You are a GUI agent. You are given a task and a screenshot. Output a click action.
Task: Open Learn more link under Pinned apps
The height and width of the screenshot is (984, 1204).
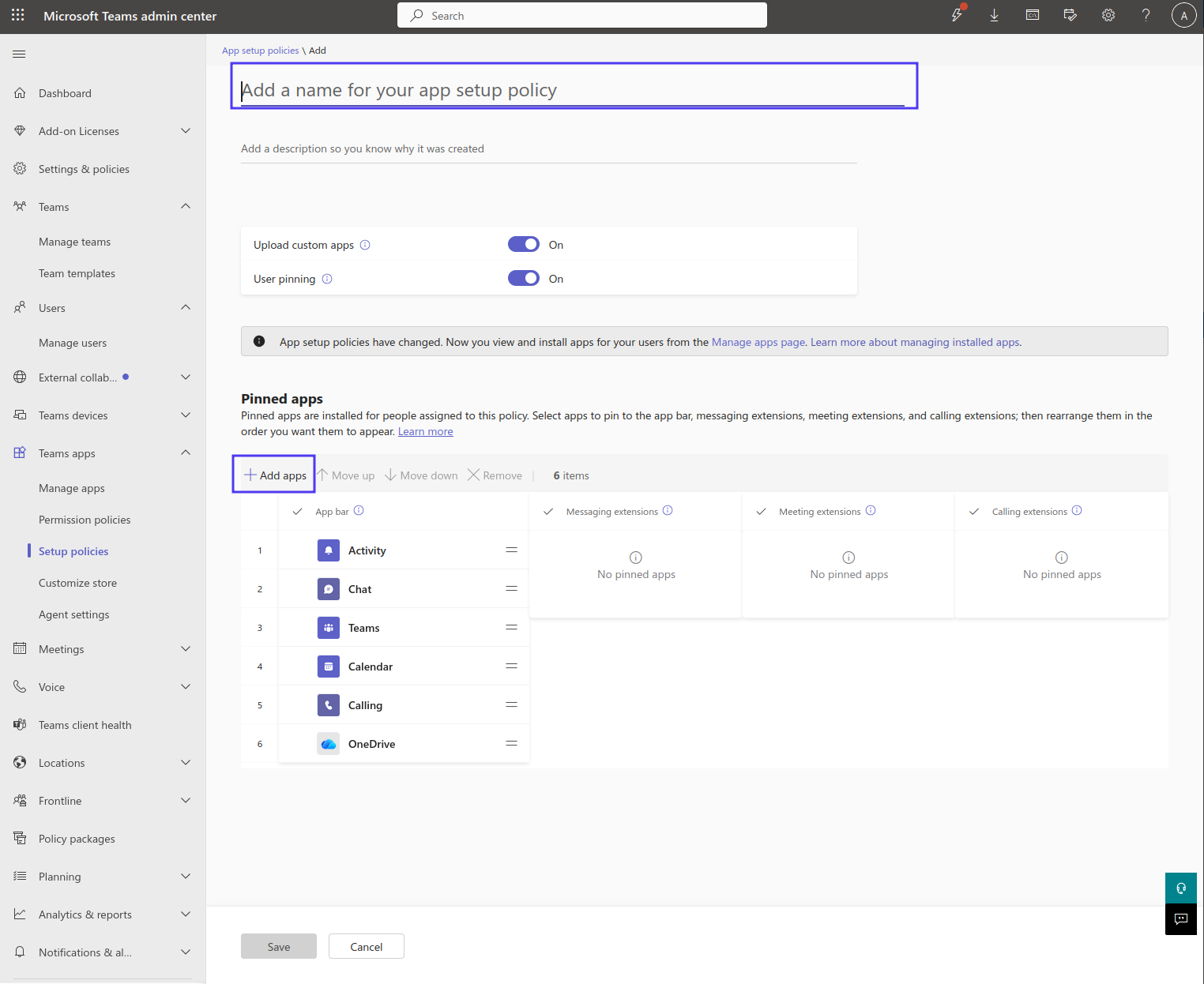point(426,431)
